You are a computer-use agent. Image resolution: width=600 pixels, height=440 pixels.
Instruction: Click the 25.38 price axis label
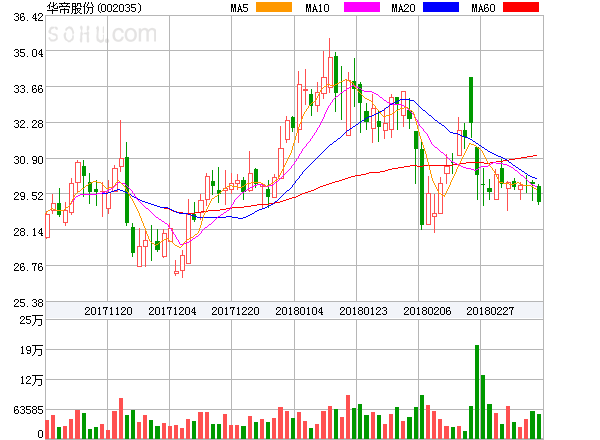pyautogui.click(x=28, y=303)
